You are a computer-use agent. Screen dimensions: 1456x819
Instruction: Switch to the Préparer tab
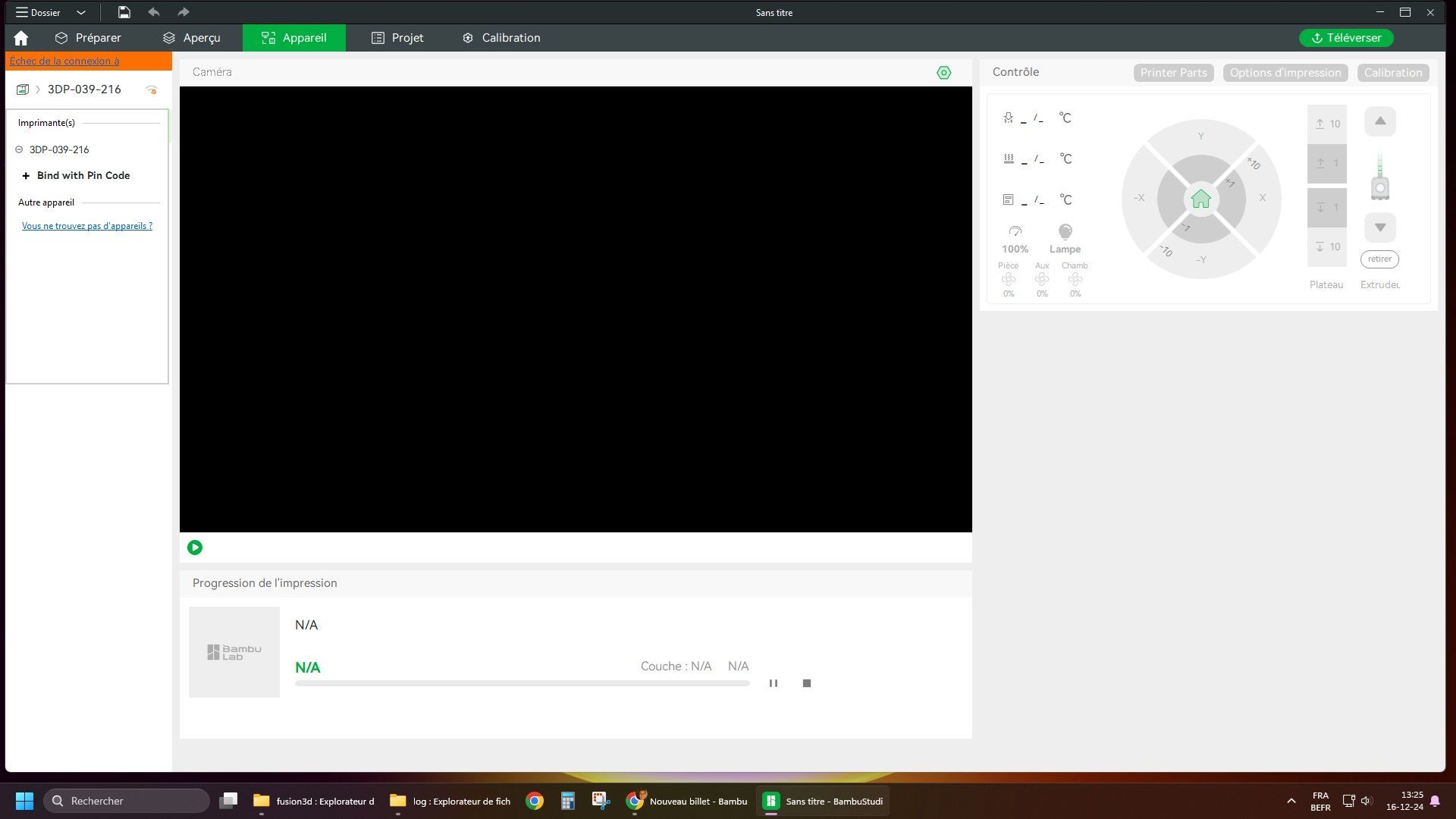88,38
